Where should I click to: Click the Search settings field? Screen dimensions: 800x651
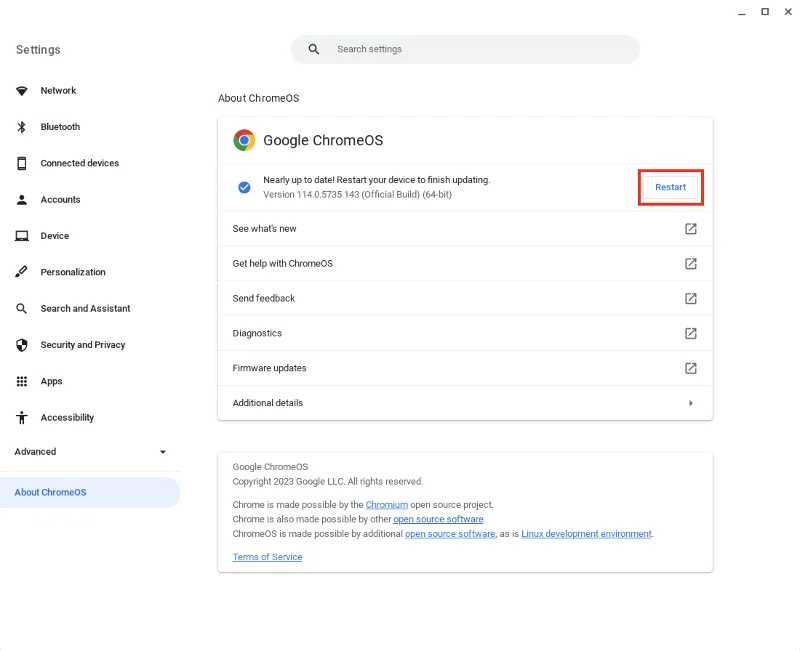[x=465, y=48]
